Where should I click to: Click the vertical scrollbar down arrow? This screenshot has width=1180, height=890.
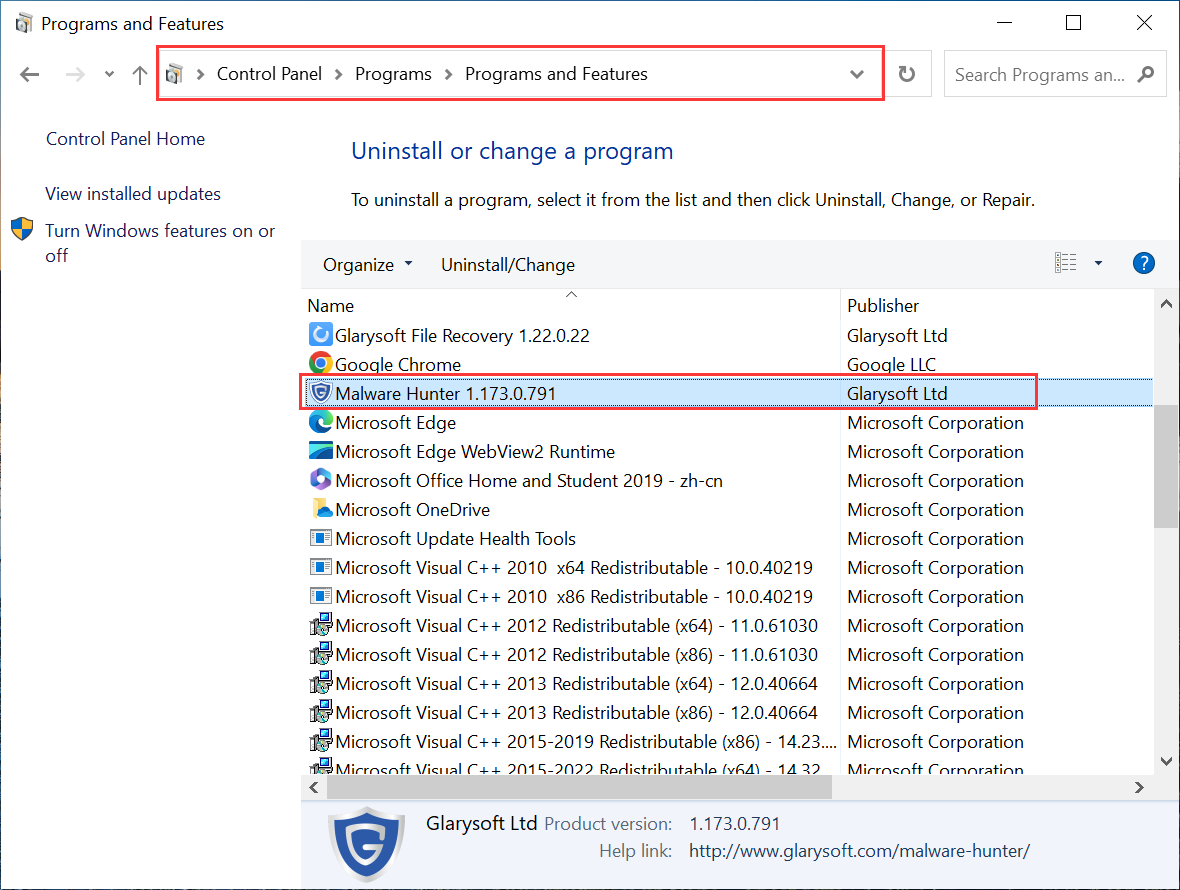pos(1166,761)
